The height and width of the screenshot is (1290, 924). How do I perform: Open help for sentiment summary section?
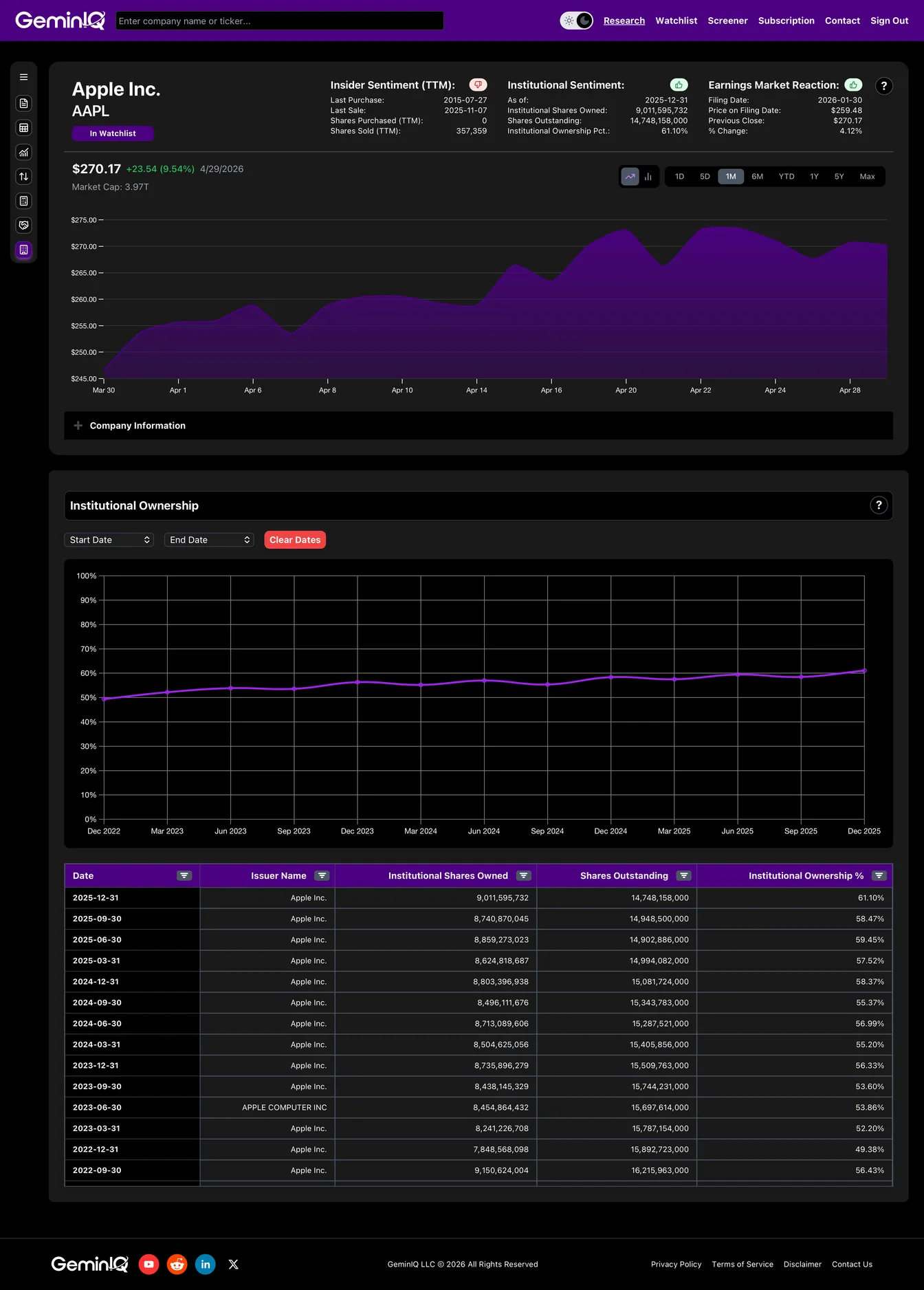tap(883, 86)
